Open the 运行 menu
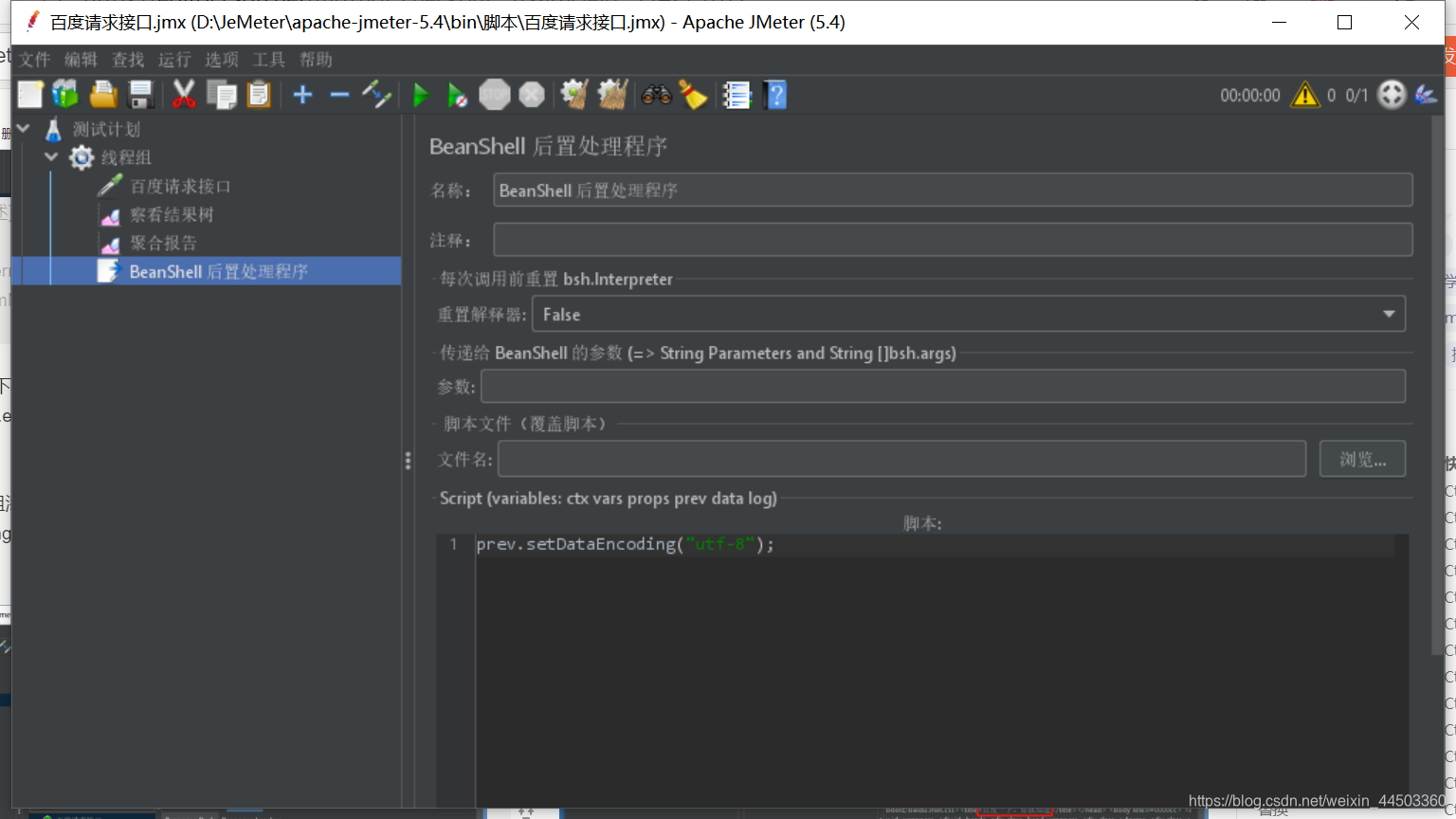 point(174,60)
